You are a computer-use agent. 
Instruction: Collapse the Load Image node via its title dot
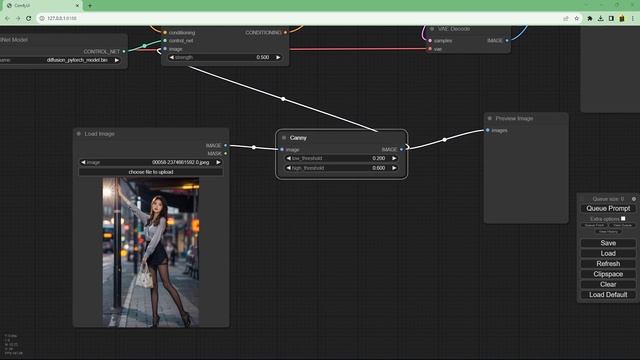tap(79, 134)
